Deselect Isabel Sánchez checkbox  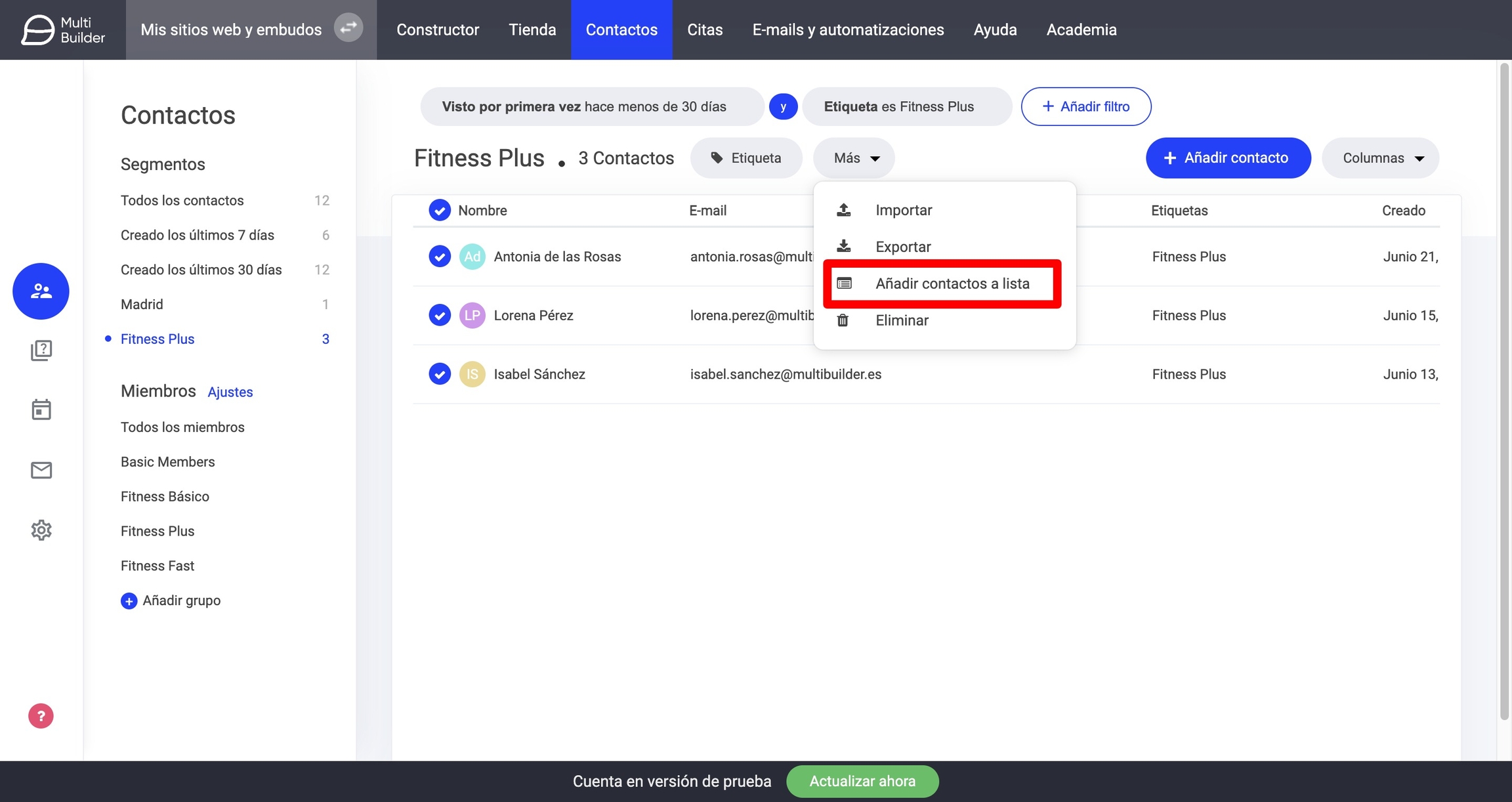440,374
